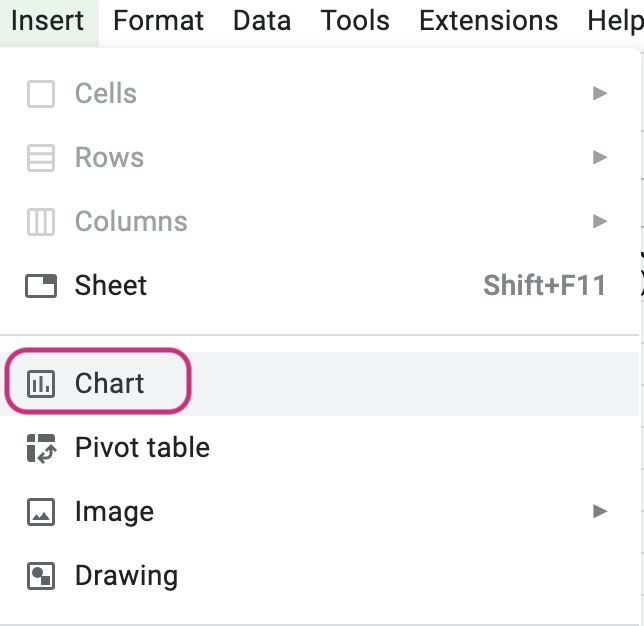
Task: Open the Tools menu
Action: pos(355,21)
